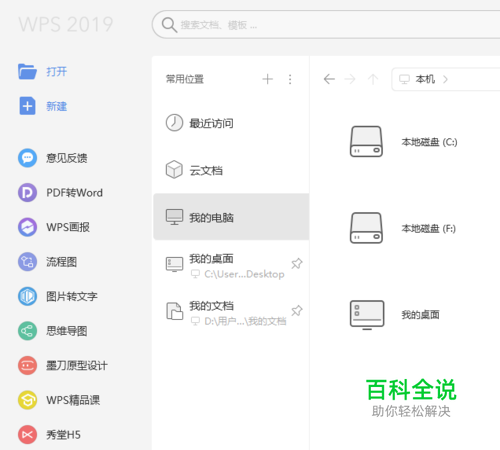Image resolution: width=500 pixels, height=450 pixels.
Task: Open the 流程图 flowchart icon
Action: click(27, 262)
